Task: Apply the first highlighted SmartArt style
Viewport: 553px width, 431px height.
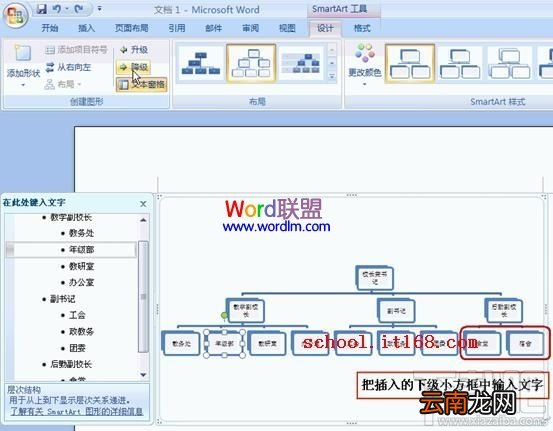Action: pos(410,64)
